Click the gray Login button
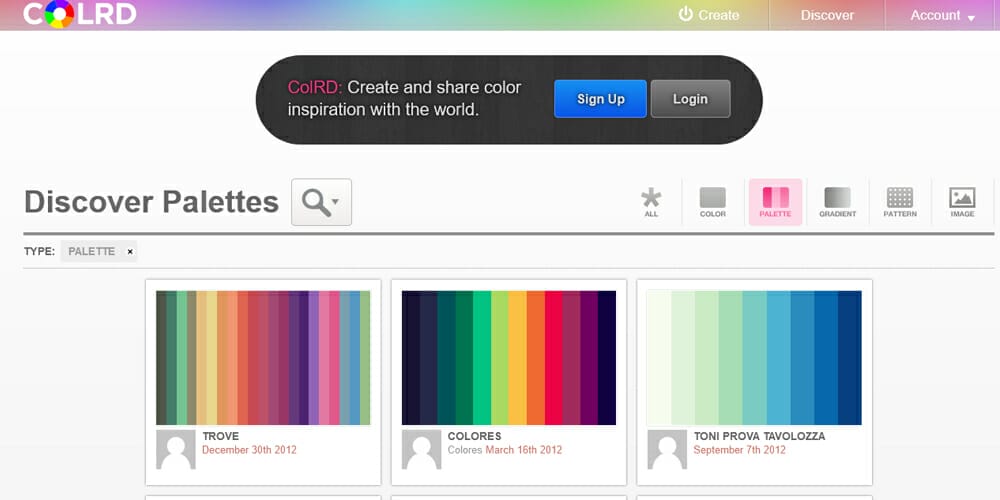Viewport: 1000px width, 500px height. point(690,99)
